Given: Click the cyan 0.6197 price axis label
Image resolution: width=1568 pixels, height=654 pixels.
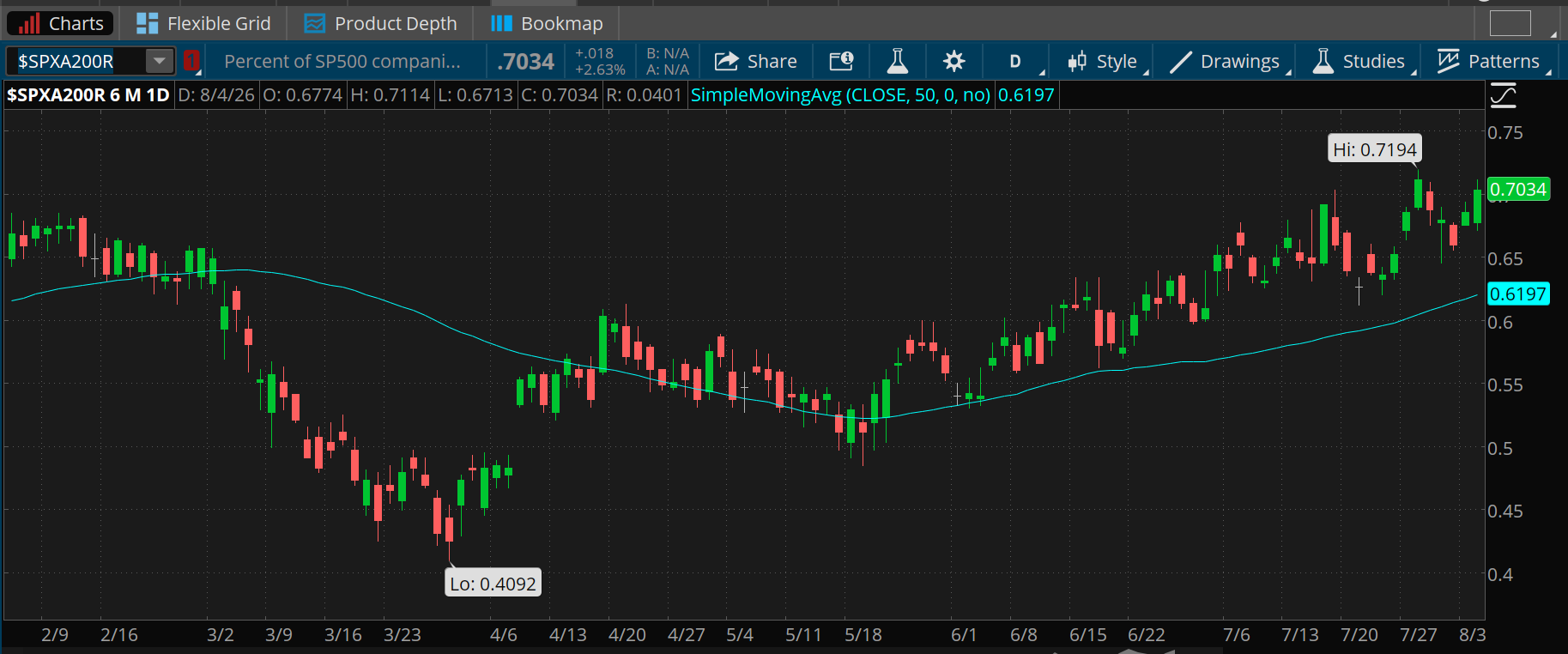Looking at the screenshot, I should pyautogui.click(x=1518, y=294).
